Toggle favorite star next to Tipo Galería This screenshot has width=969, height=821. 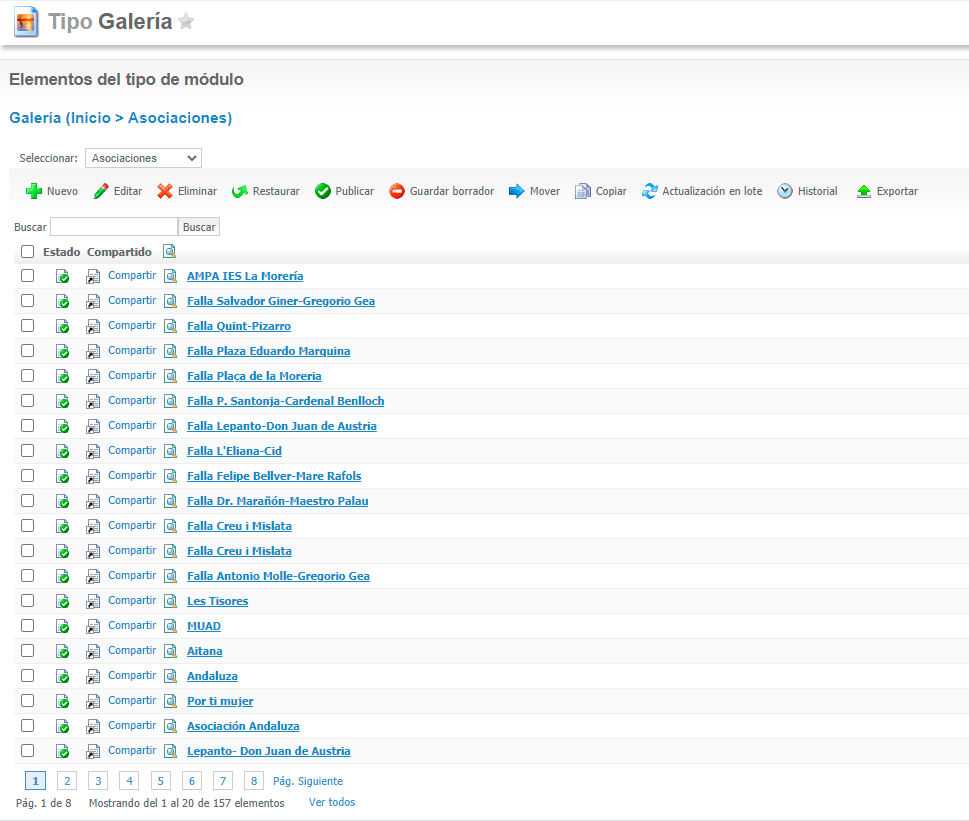[x=186, y=22]
